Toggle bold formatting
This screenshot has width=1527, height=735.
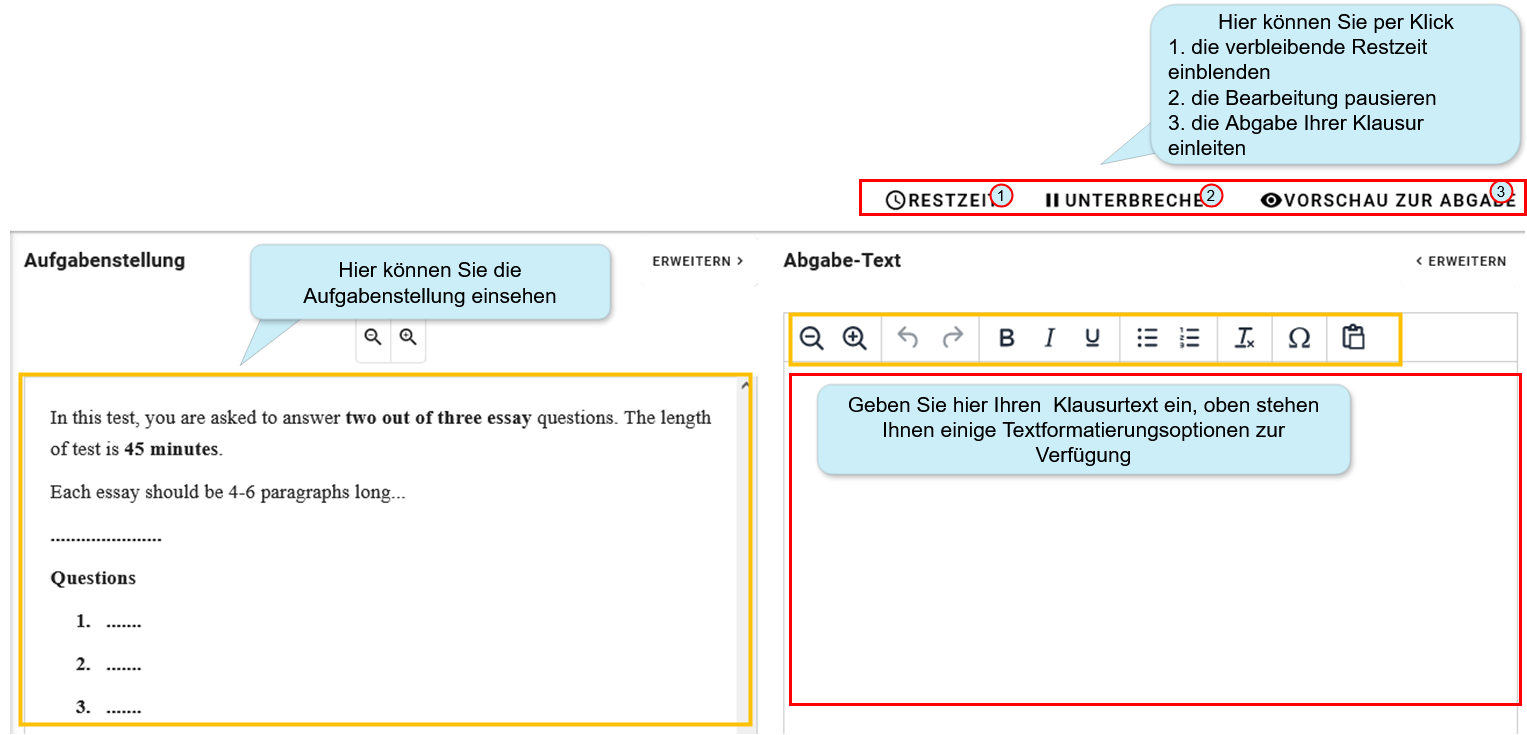coord(1007,338)
